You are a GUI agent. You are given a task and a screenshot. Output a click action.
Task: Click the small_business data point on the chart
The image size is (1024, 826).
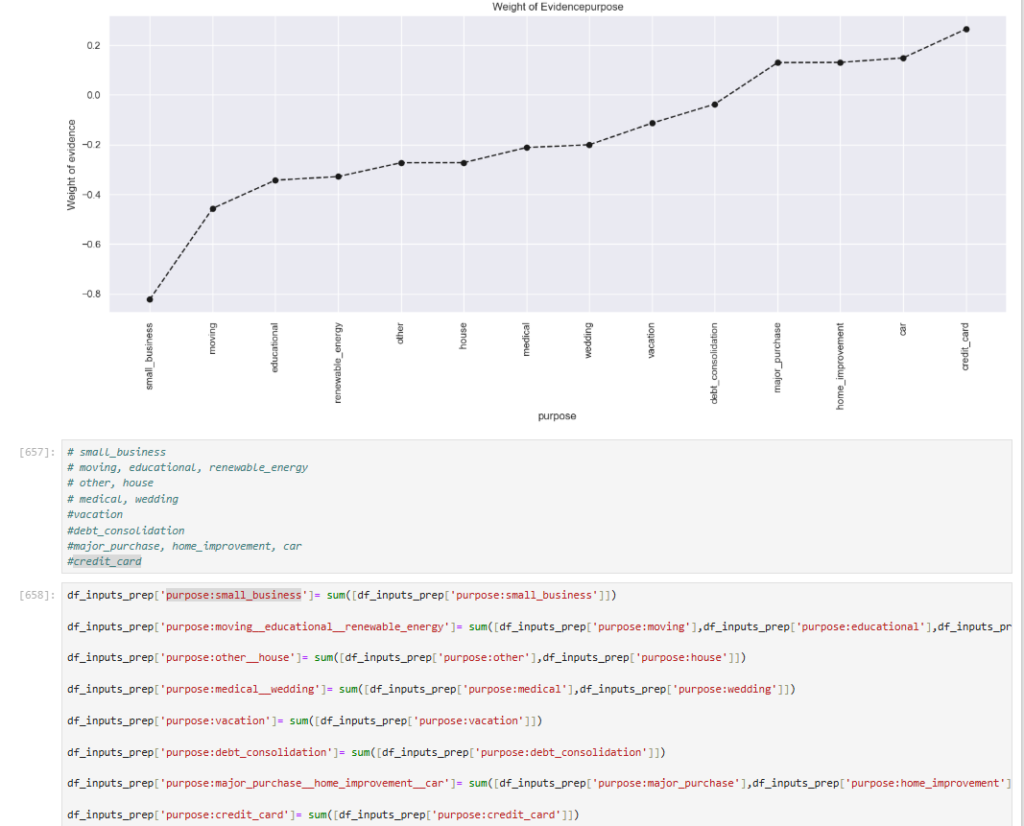[150, 299]
